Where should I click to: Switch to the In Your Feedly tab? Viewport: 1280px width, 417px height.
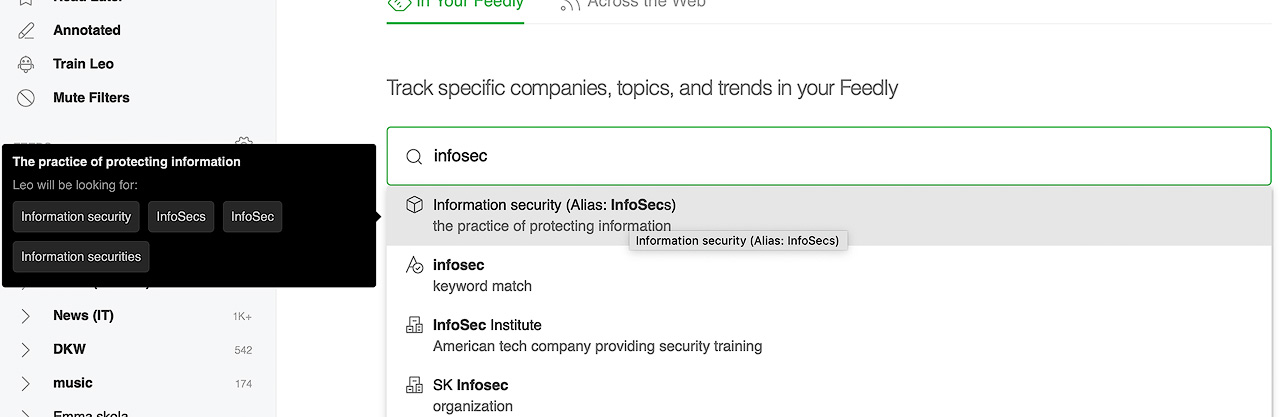tap(455, 6)
